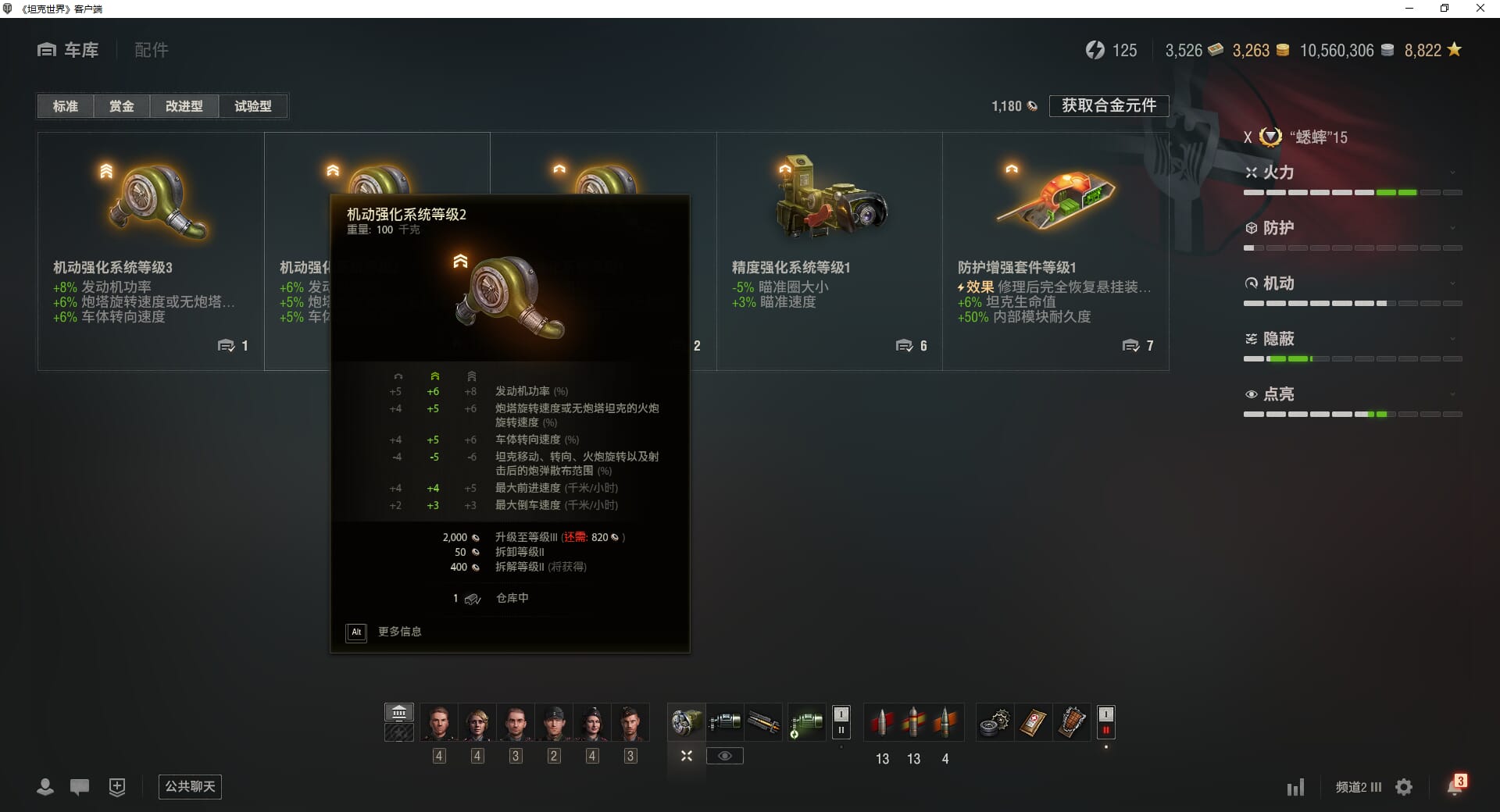
Task: Open the repair kit consumable slot
Action: (x=995, y=722)
